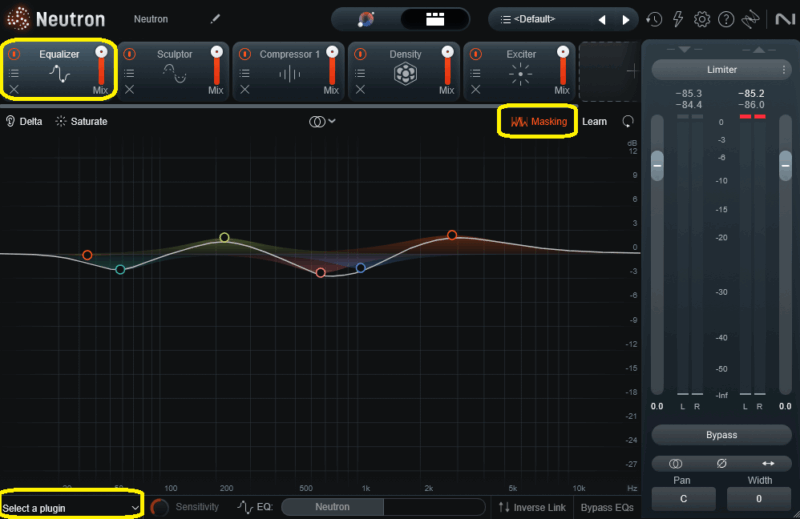Toggle the phase invert icon
Image resolution: width=800 pixels, height=519 pixels.
[x=721, y=463]
